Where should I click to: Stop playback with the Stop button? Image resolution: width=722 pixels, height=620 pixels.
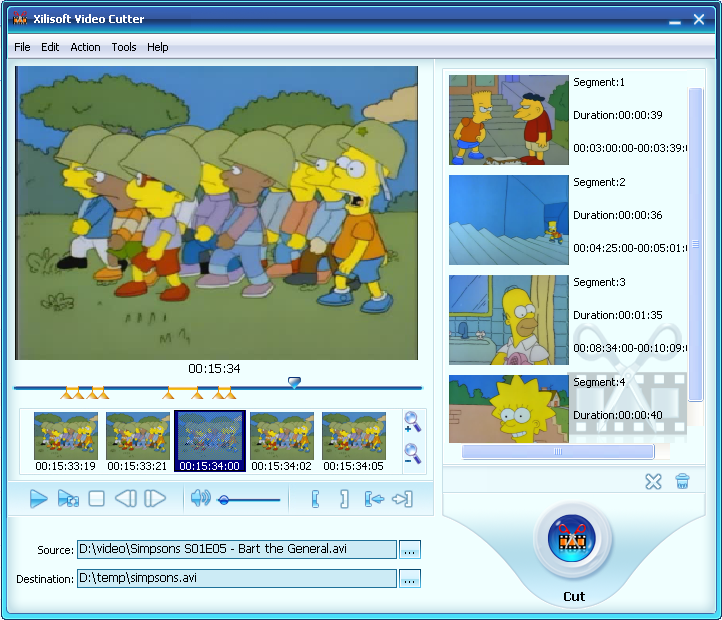tap(96, 498)
